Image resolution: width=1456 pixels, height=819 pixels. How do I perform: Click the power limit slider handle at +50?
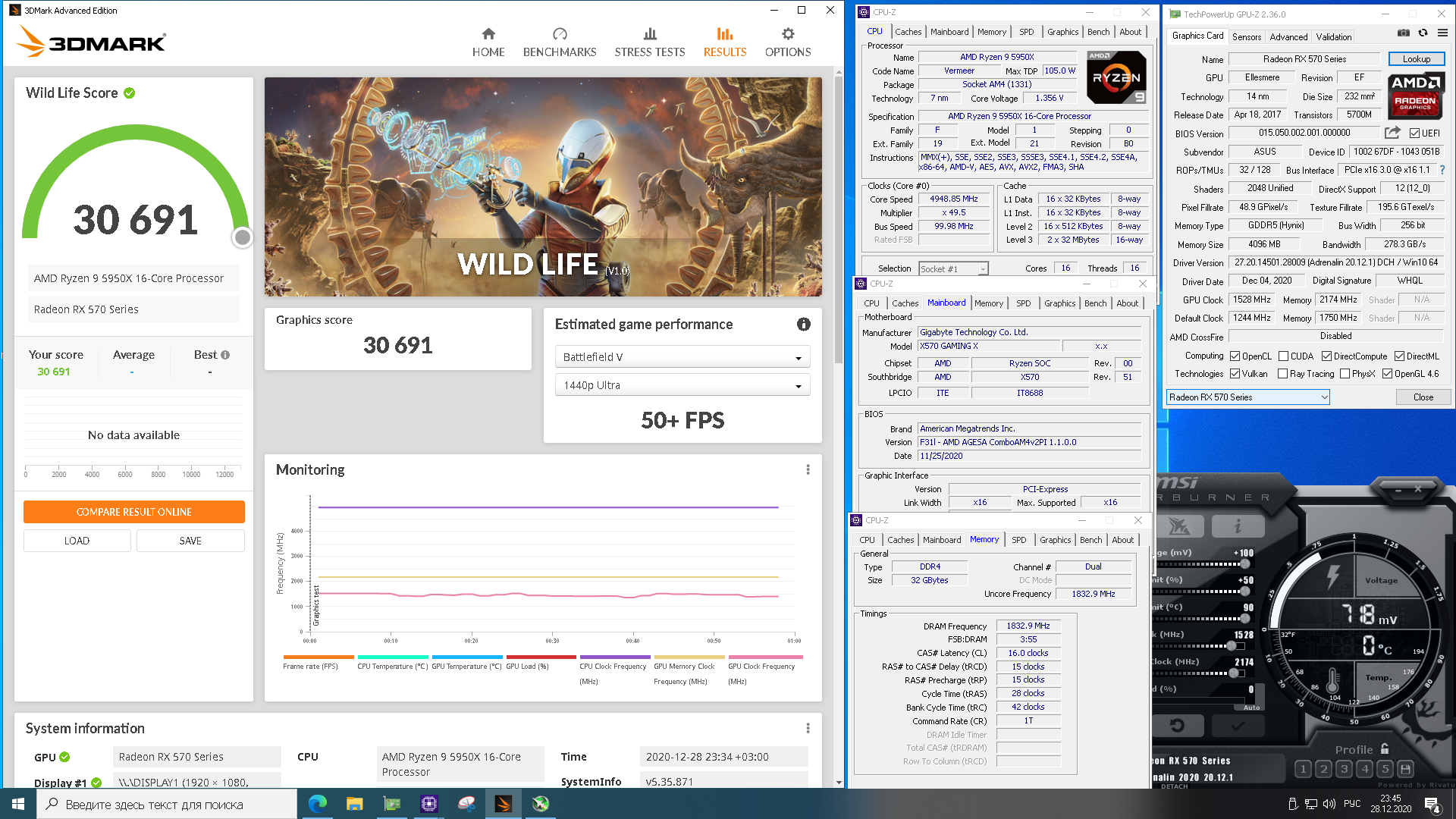(x=1244, y=591)
